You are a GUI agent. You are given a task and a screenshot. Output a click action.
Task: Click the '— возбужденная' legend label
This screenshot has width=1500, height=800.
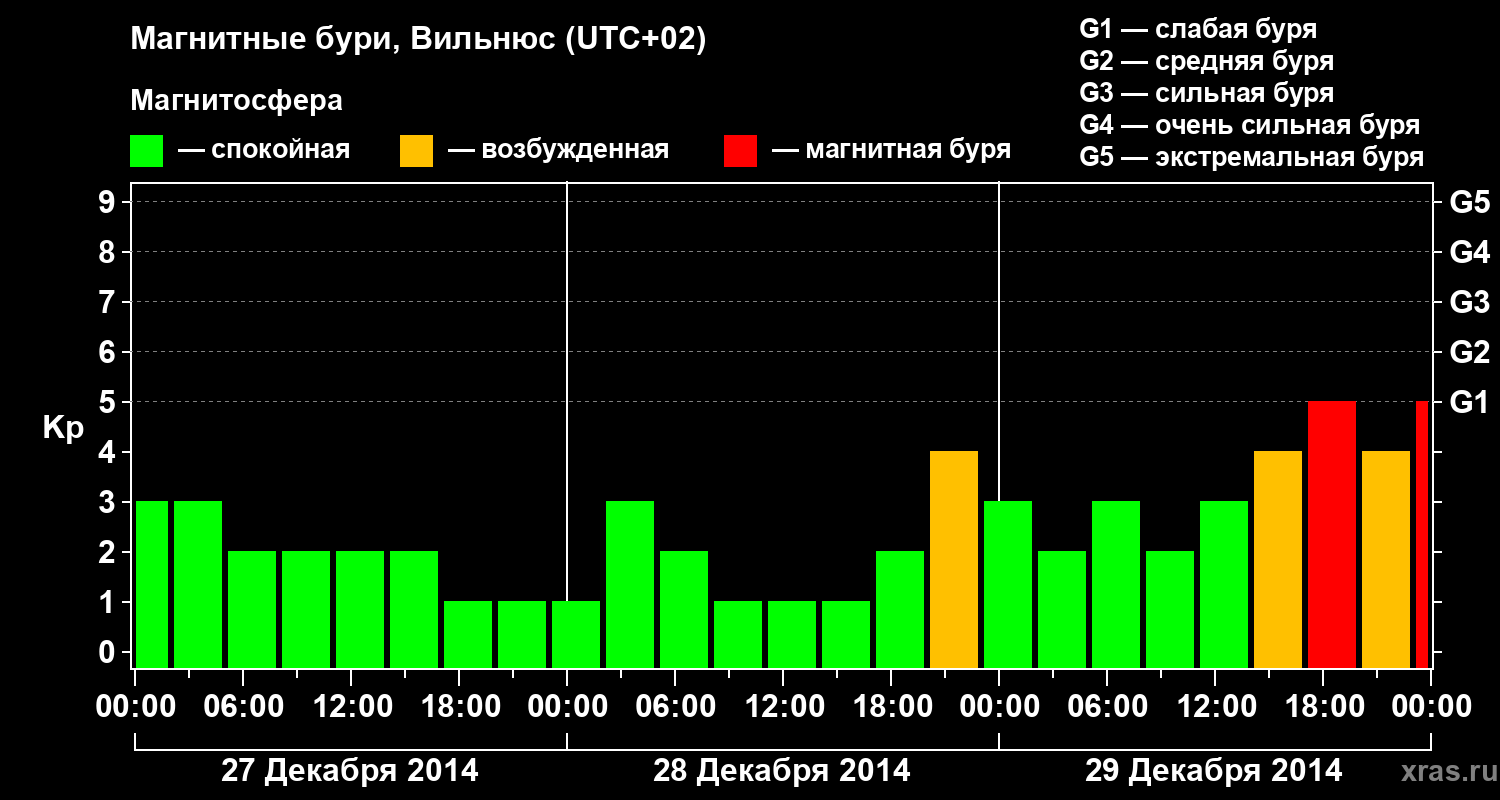point(558,151)
